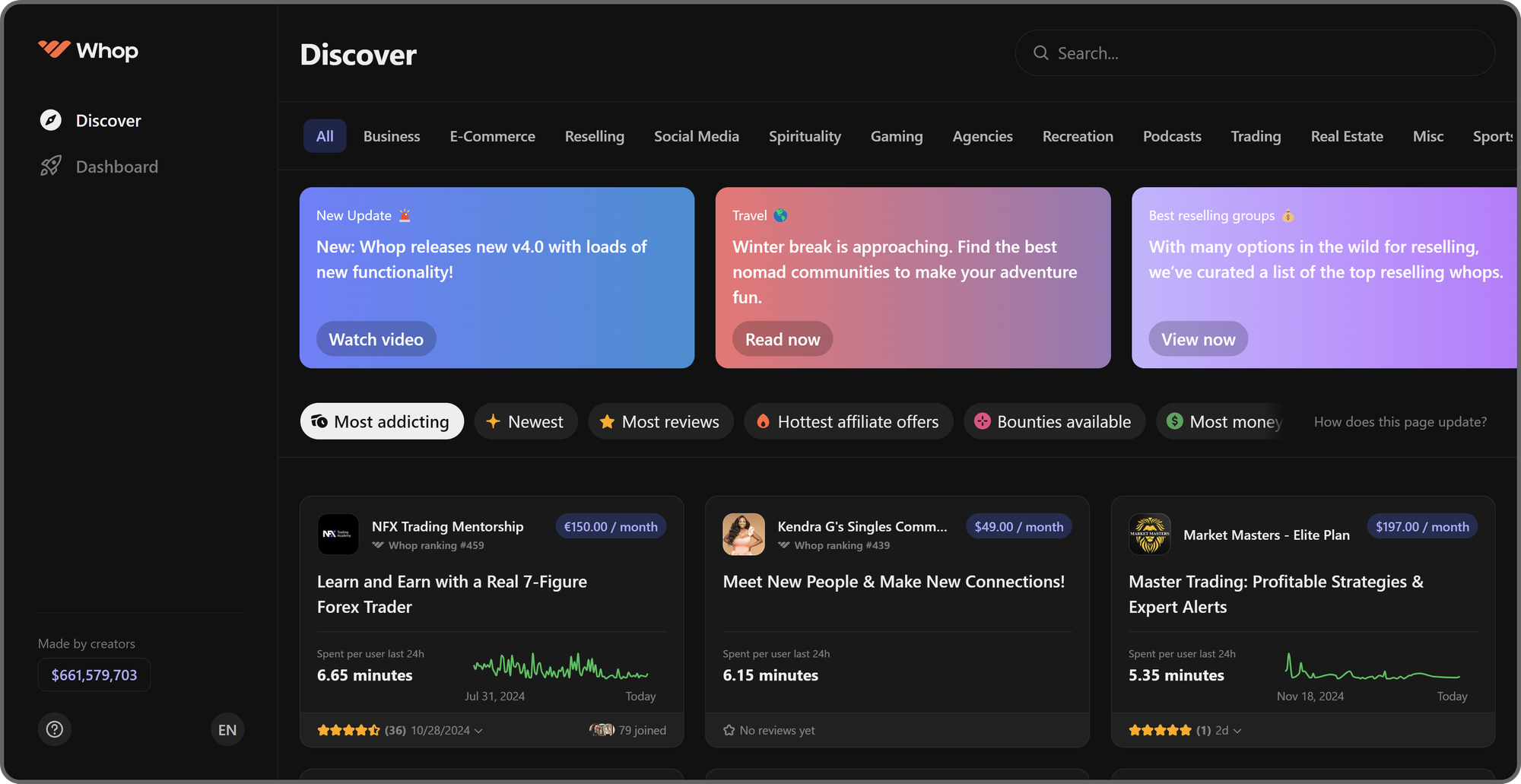Switch to the Gaming tab
Image resolution: width=1521 pixels, height=784 pixels.
897,136
